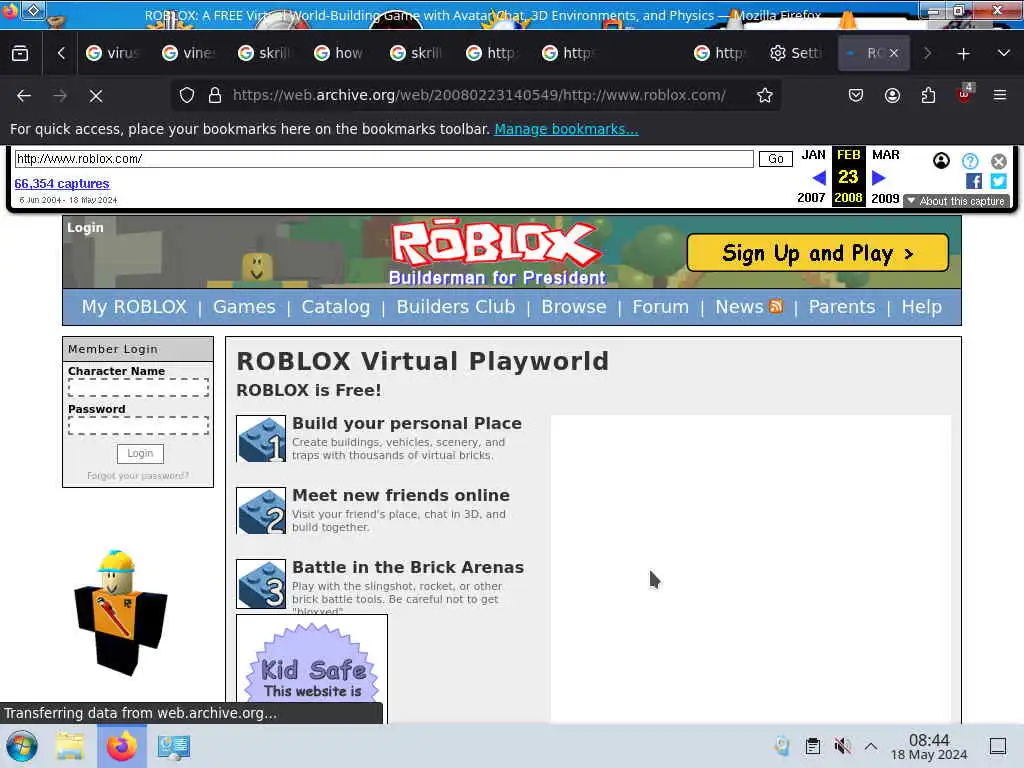Expand About this capture
This screenshot has width=1024, height=768.
957,201
